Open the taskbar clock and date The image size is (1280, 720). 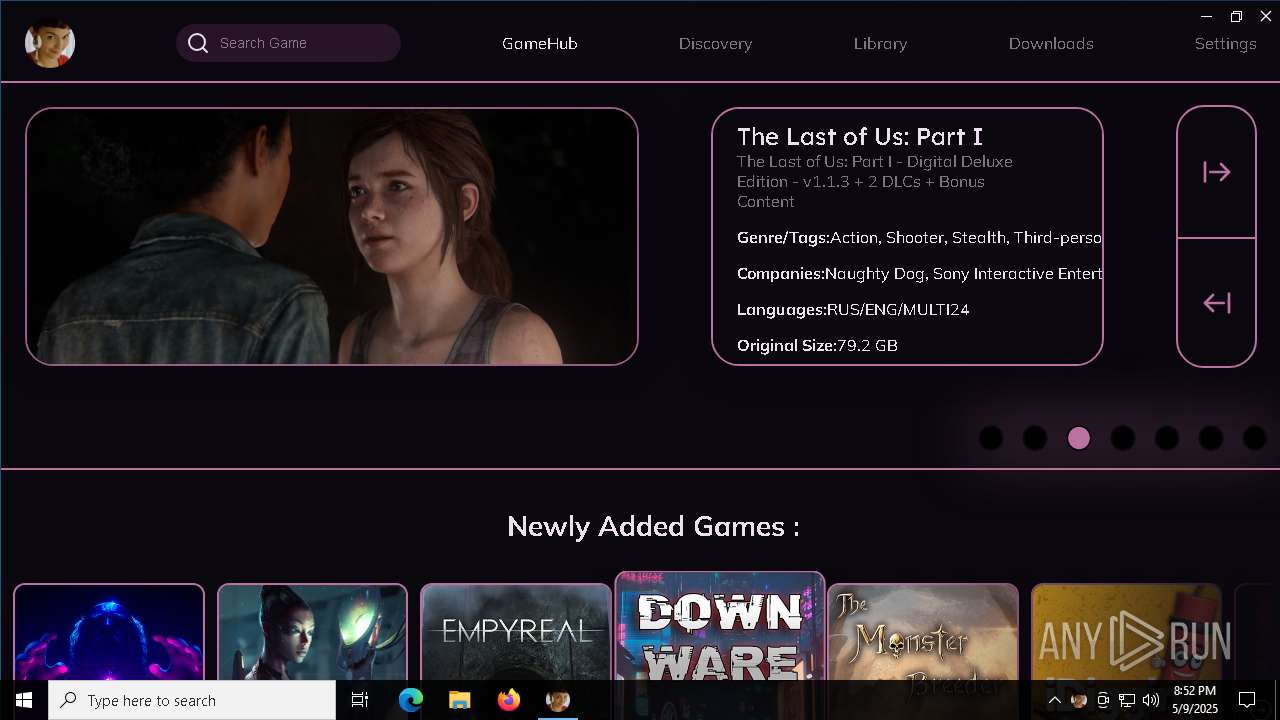(1195, 700)
